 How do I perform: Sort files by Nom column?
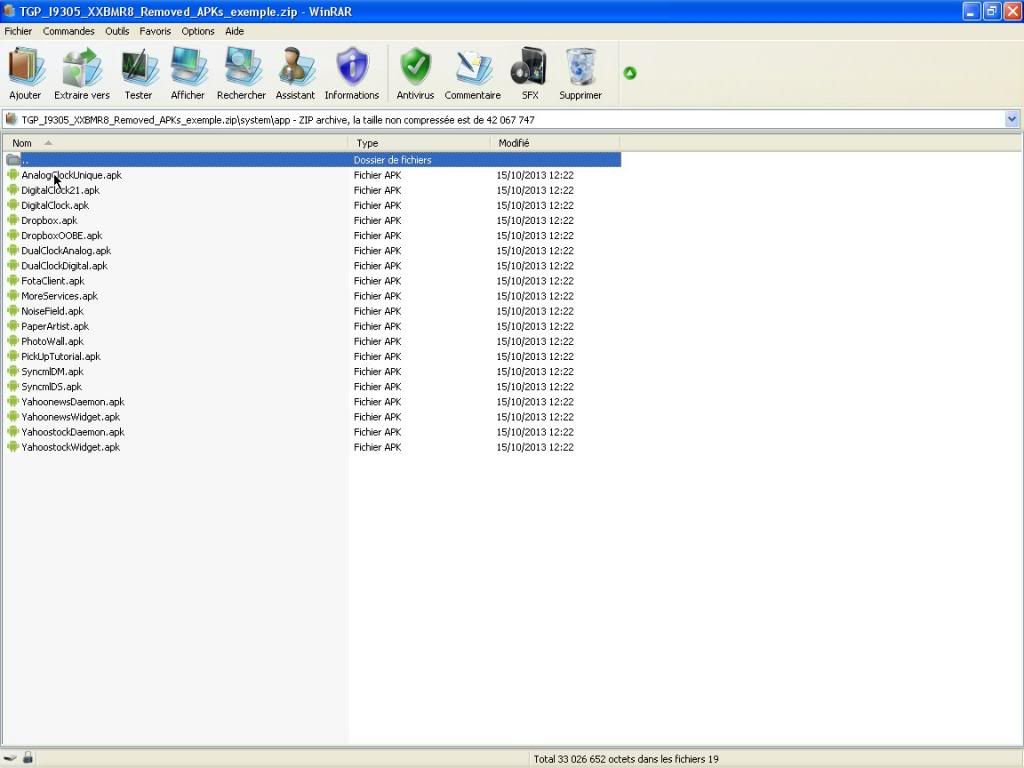(176, 143)
